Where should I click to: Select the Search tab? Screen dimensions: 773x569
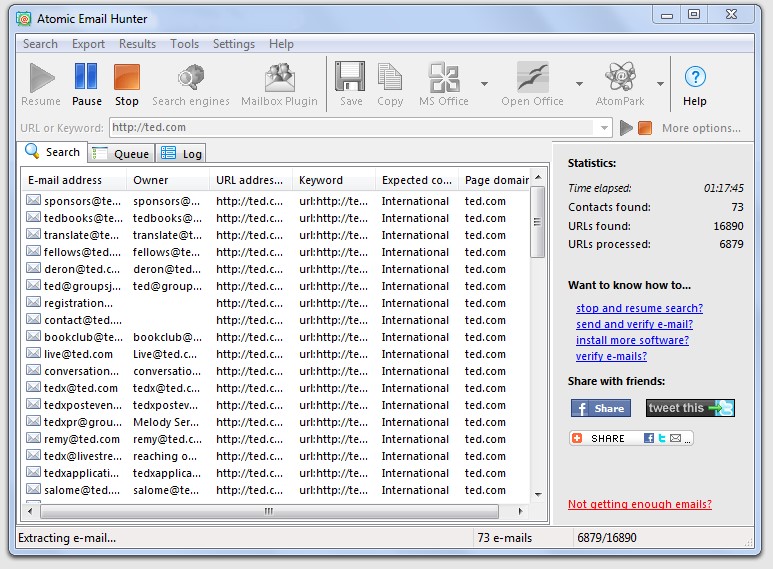tap(52, 152)
